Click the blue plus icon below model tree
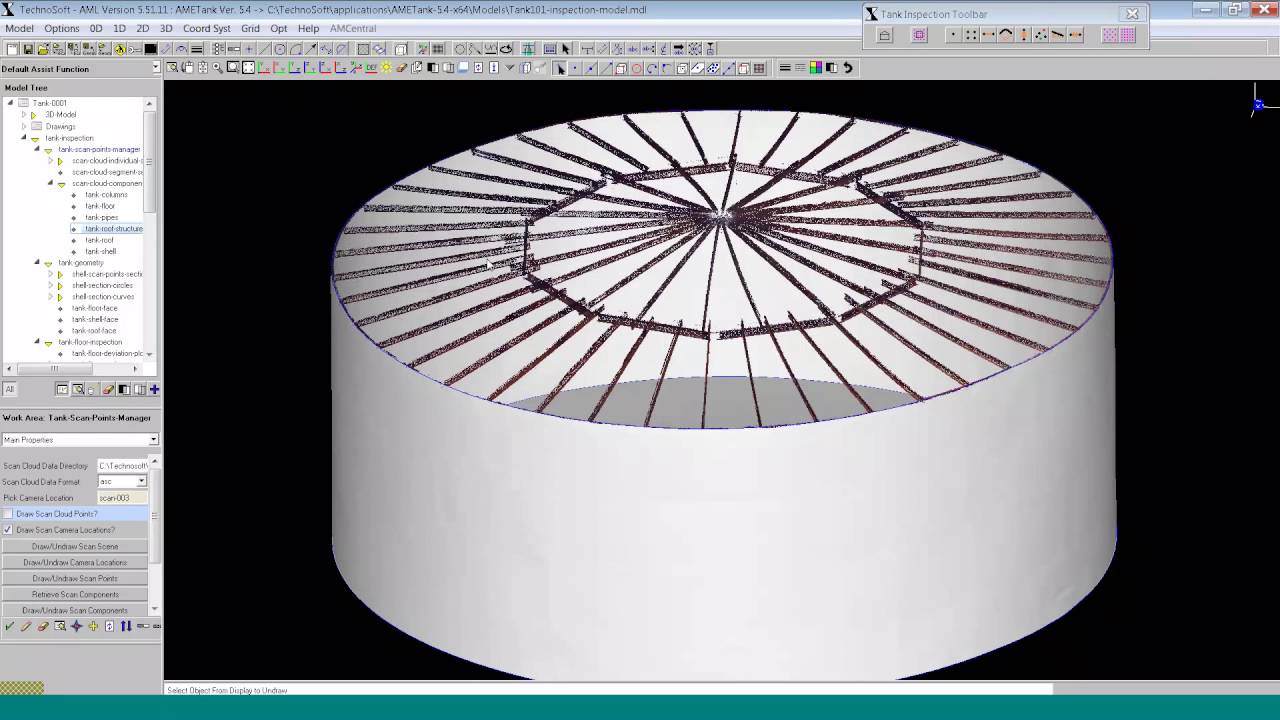1280x720 pixels. click(x=154, y=389)
